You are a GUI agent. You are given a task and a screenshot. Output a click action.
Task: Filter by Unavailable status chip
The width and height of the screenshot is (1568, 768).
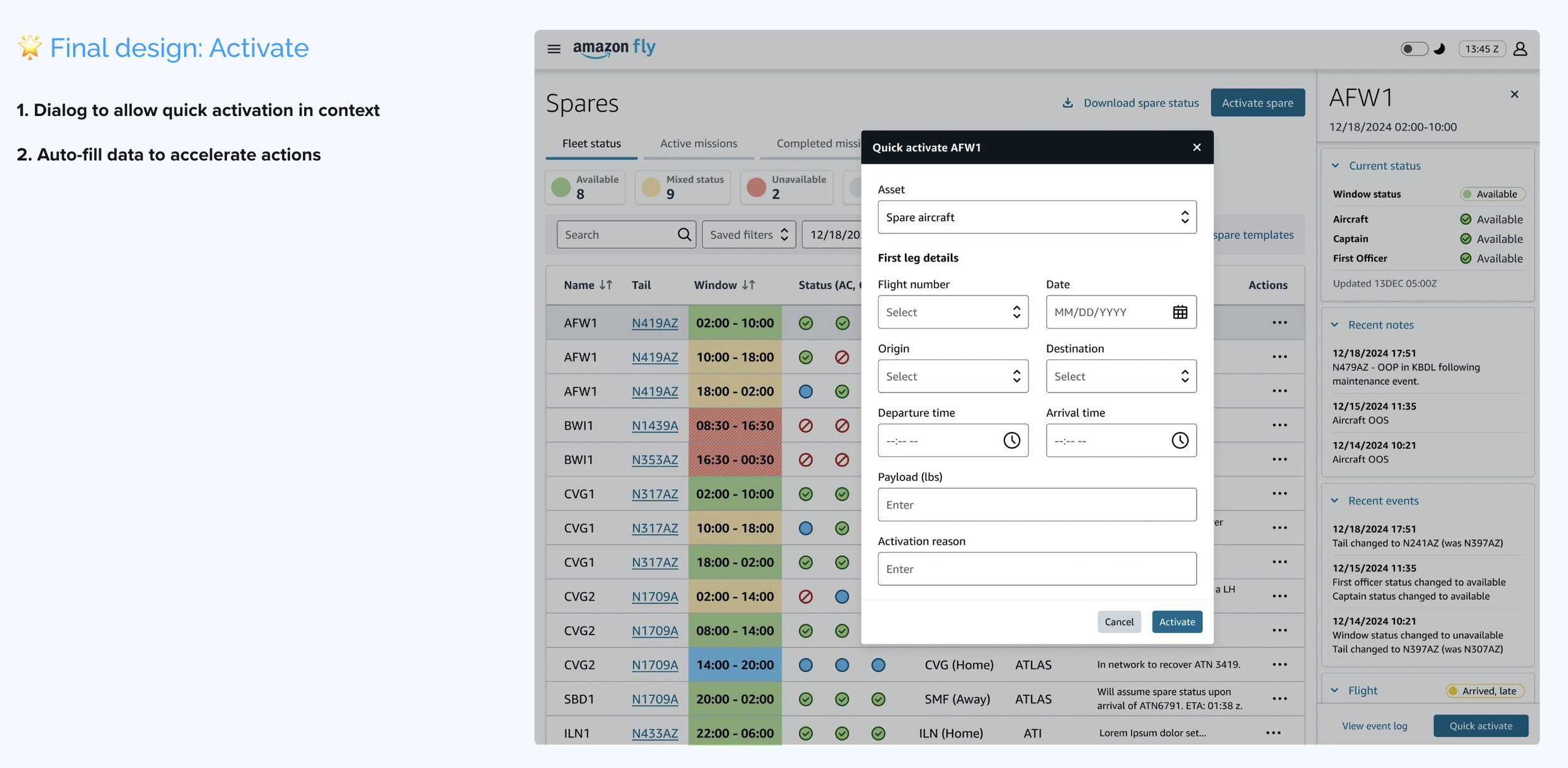pos(787,187)
